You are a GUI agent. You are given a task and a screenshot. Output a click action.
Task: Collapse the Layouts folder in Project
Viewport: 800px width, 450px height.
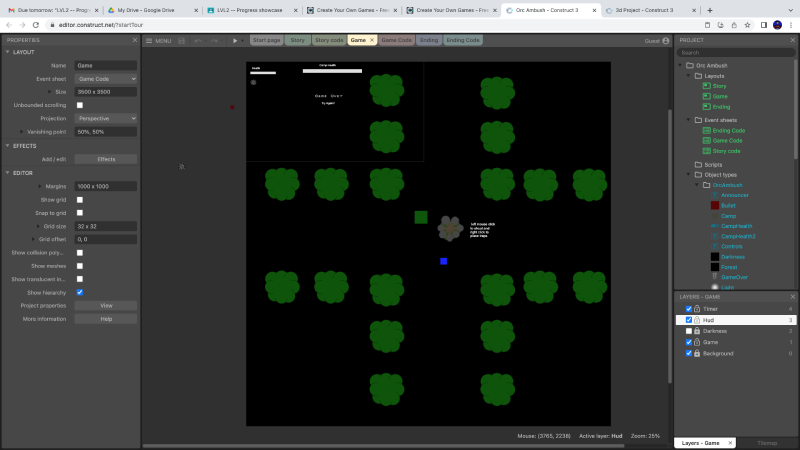pyautogui.click(x=687, y=75)
